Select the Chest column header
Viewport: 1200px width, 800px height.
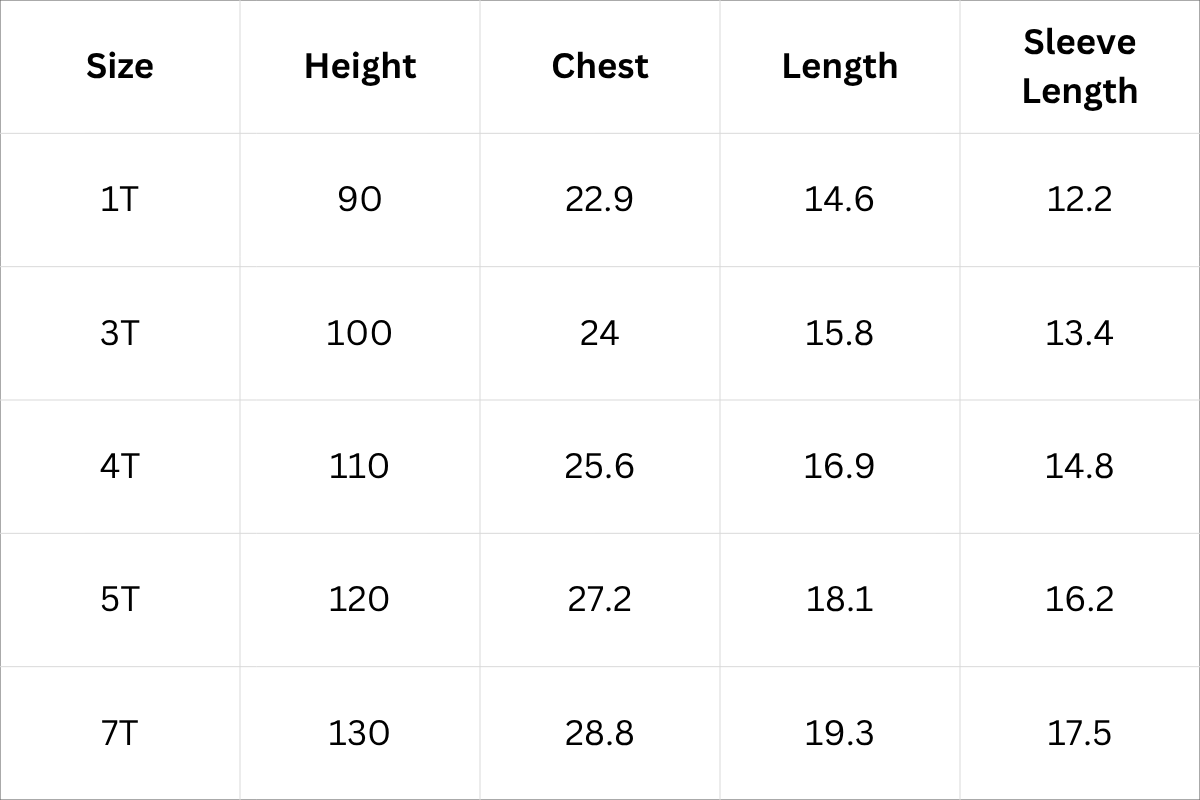tap(600, 67)
